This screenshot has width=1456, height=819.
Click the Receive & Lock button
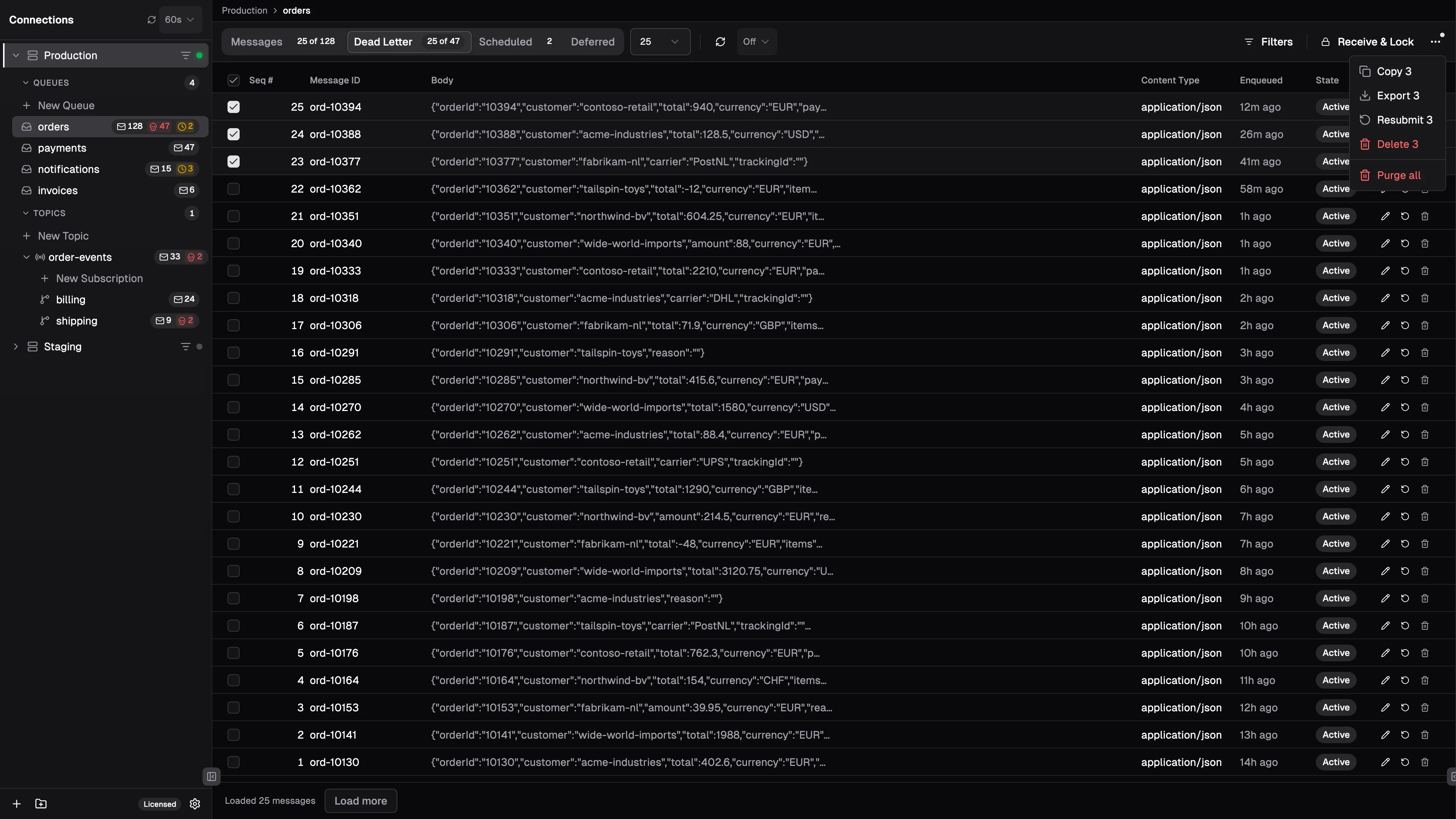[x=1368, y=42]
